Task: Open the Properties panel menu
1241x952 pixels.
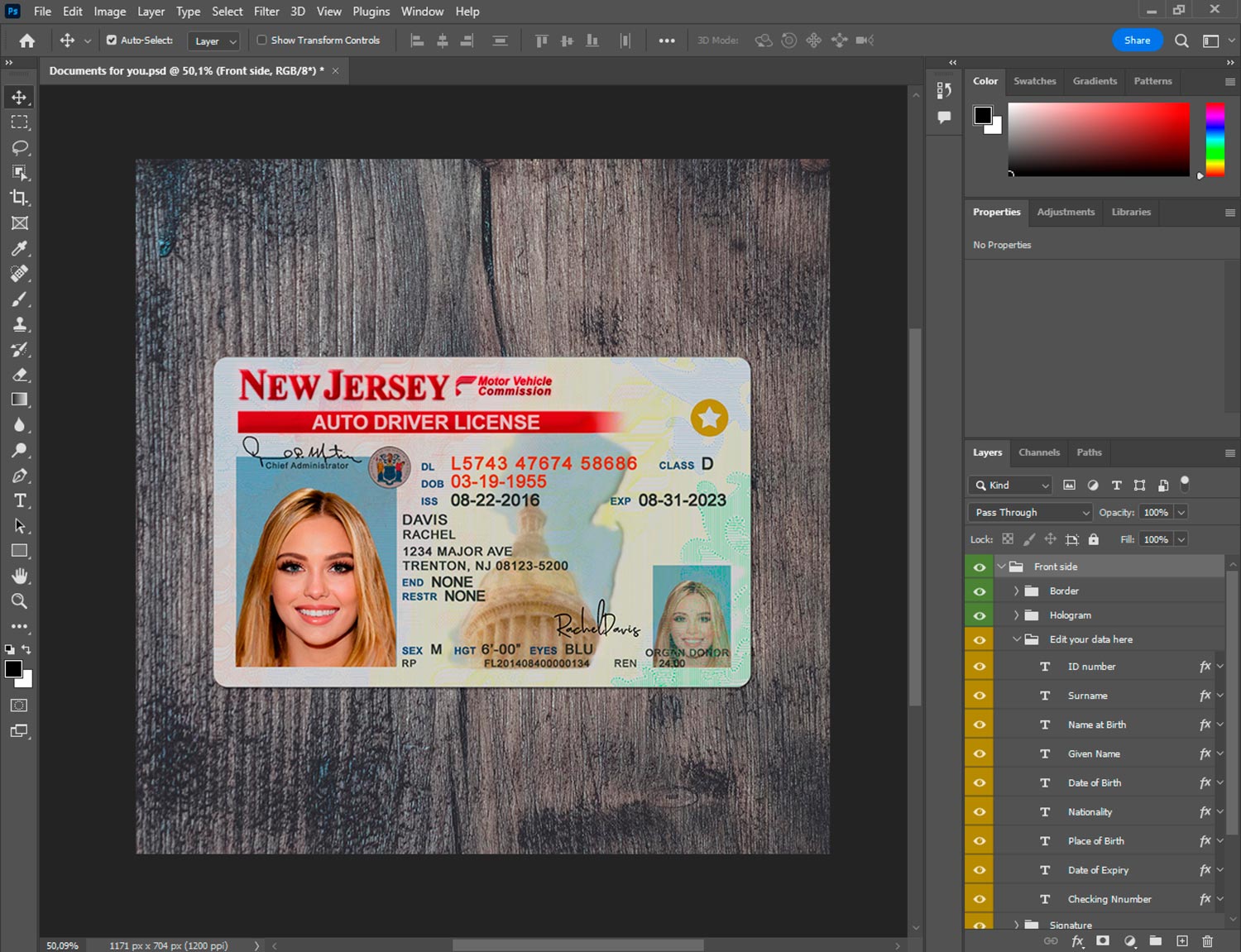Action: [1229, 213]
